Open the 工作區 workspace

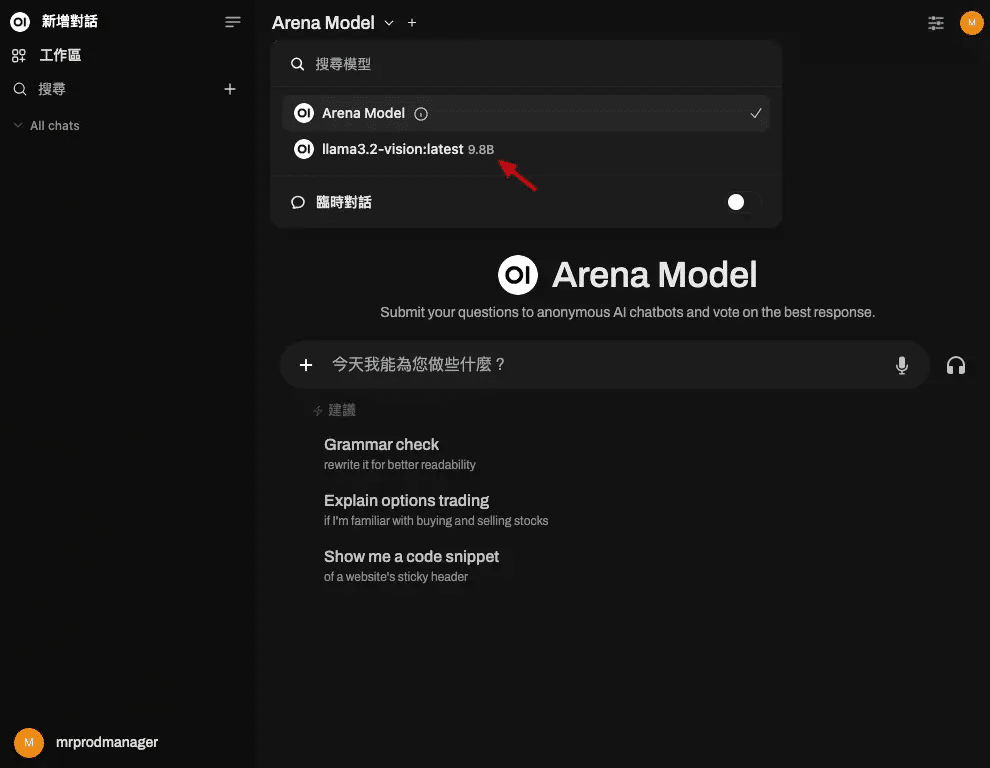60,56
